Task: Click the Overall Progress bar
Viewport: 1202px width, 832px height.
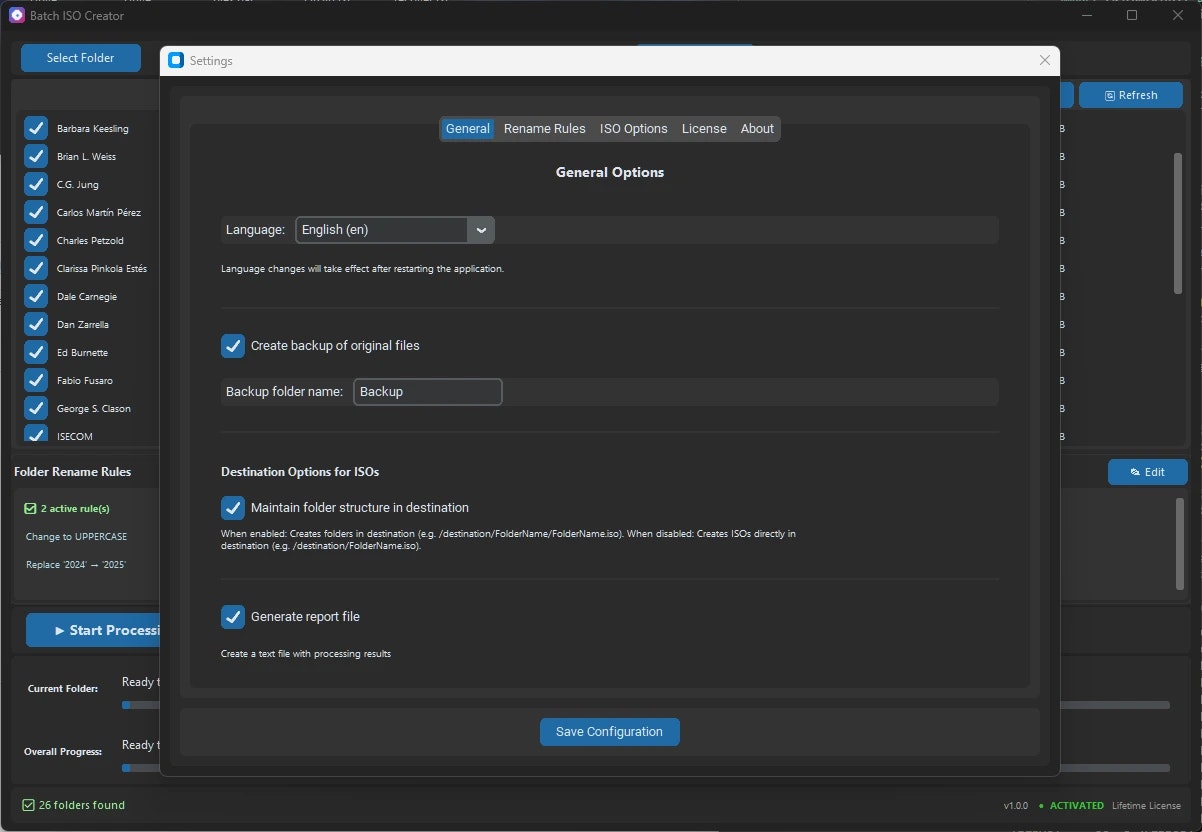Action: tap(1115, 768)
